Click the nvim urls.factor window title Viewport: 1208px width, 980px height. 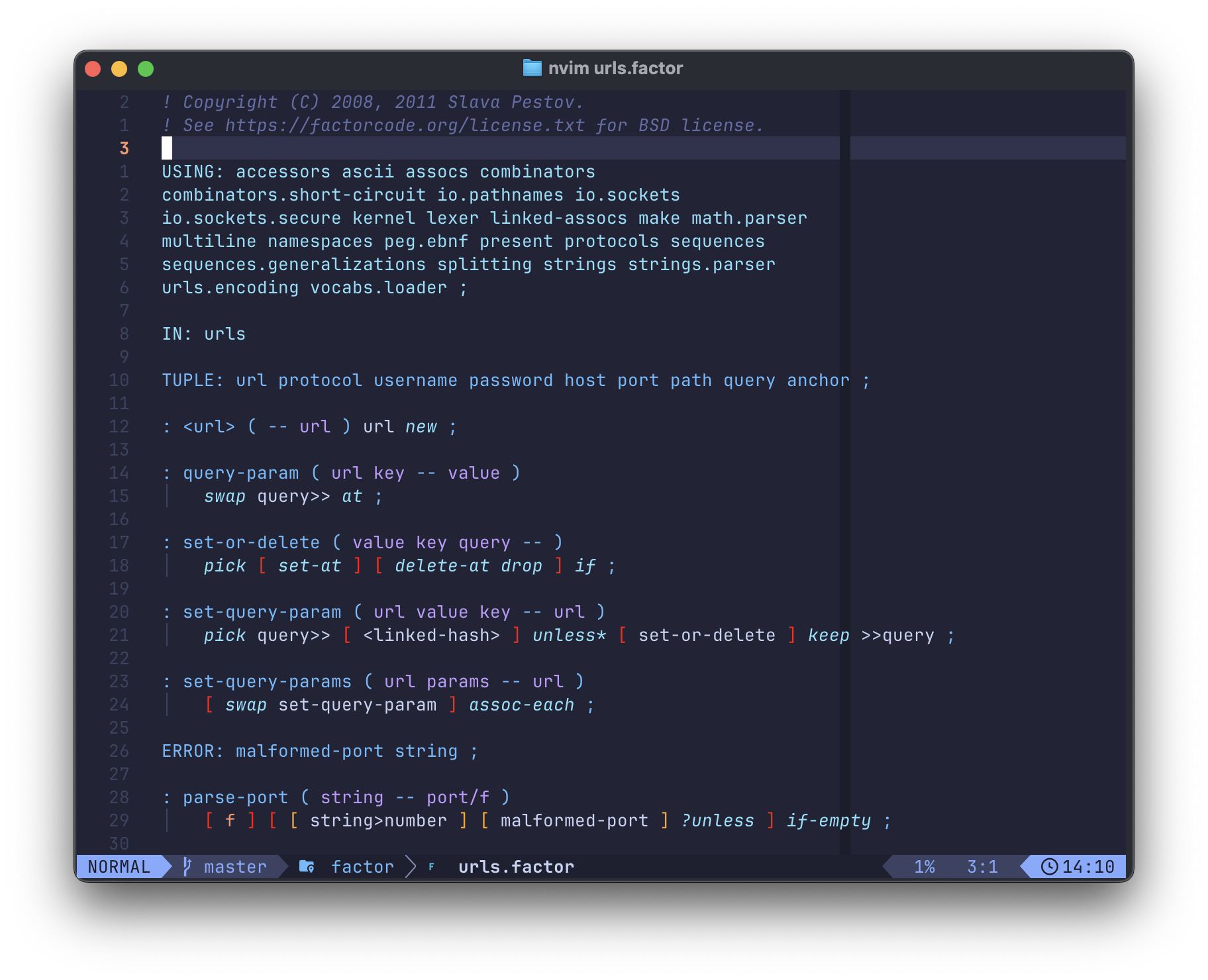615,68
